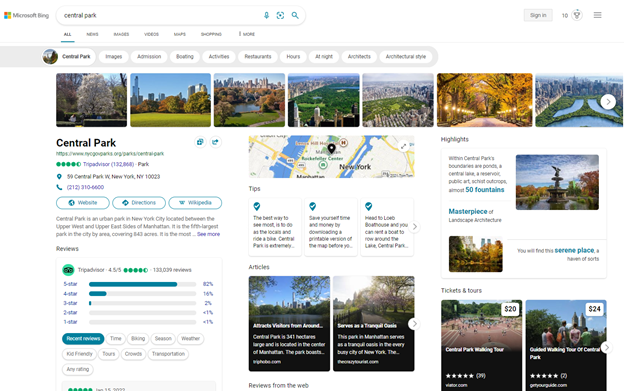Show more articles with arrow

point(414,324)
